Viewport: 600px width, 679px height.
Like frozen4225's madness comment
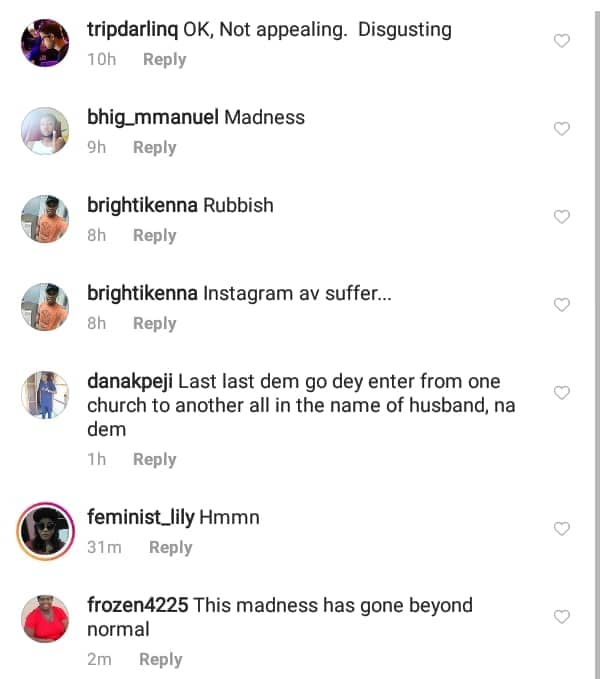562,617
